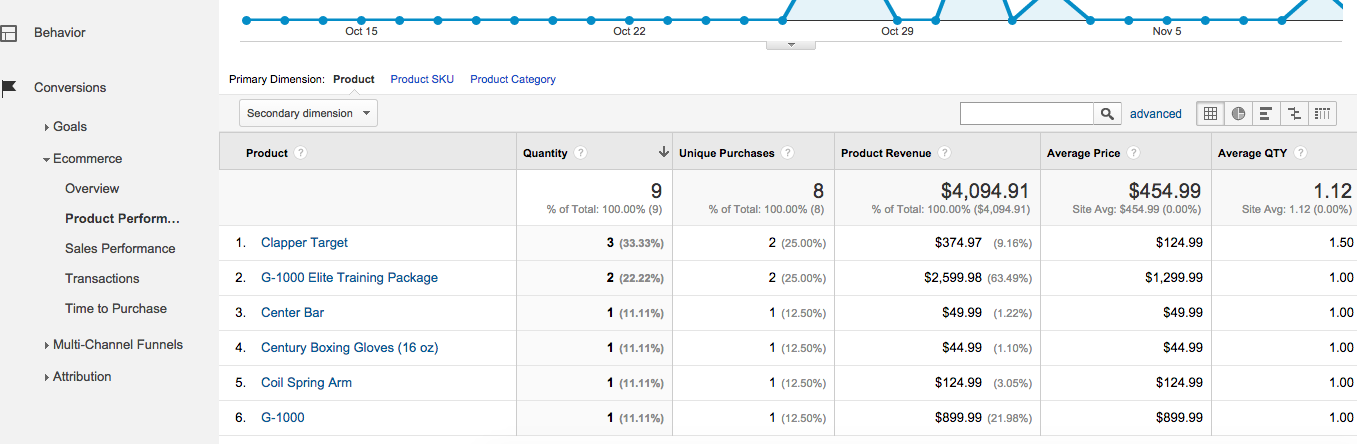The height and width of the screenshot is (444, 1357).
Task: Switch to pie chart percentage view
Action: click(1238, 114)
